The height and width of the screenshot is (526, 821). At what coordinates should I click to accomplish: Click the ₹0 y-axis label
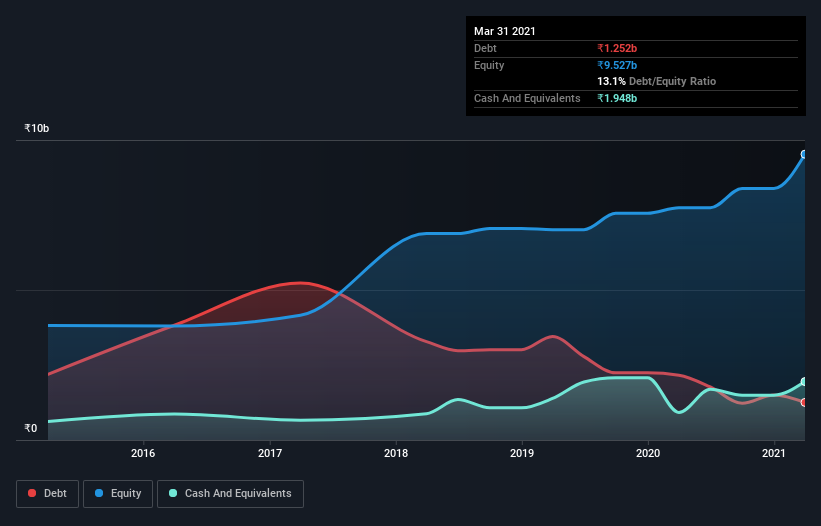tap(31, 428)
